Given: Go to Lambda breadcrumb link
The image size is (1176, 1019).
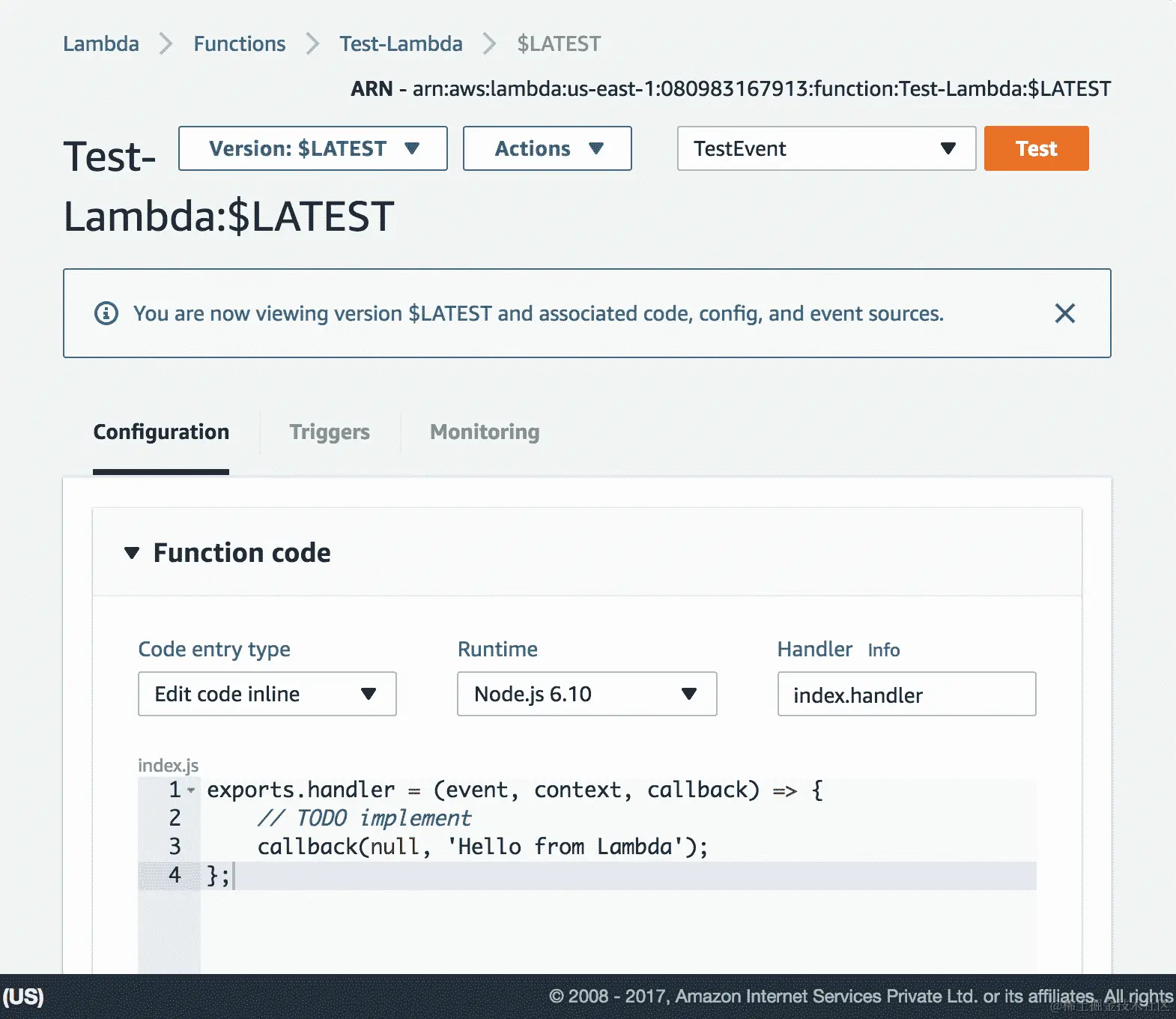Looking at the screenshot, I should (101, 43).
